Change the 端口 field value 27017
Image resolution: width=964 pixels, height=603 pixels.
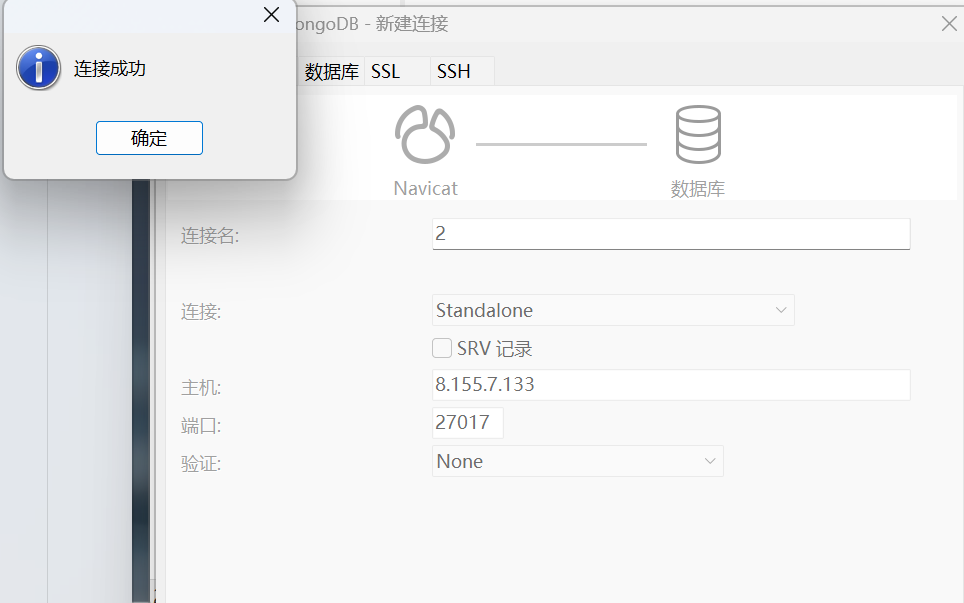click(468, 423)
